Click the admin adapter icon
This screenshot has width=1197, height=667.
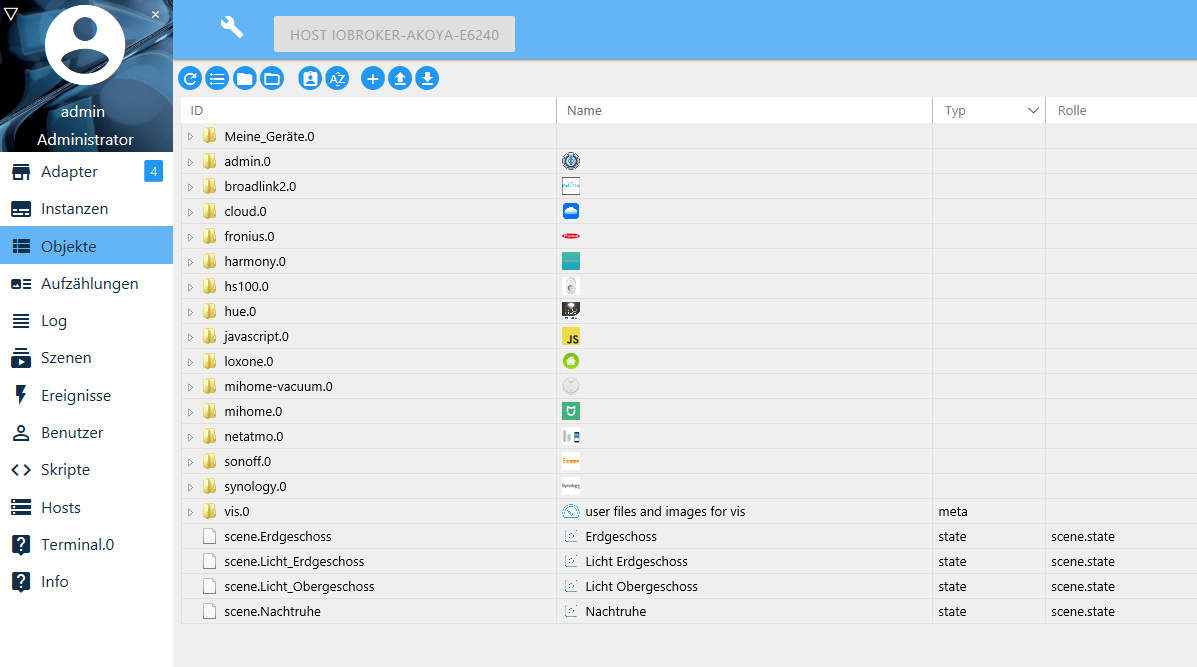pyautogui.click(x=571, y=161)
